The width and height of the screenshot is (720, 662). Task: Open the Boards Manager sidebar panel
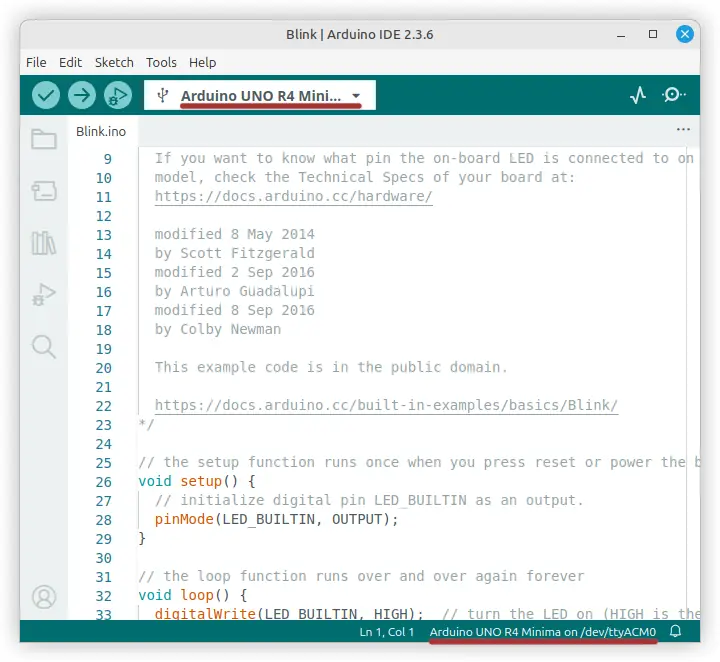[x=44, y=191]
